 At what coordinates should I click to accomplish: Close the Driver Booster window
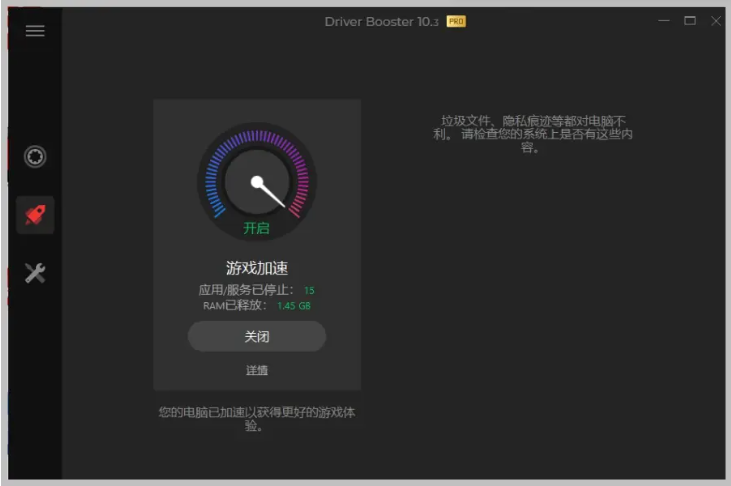(716, 21)
